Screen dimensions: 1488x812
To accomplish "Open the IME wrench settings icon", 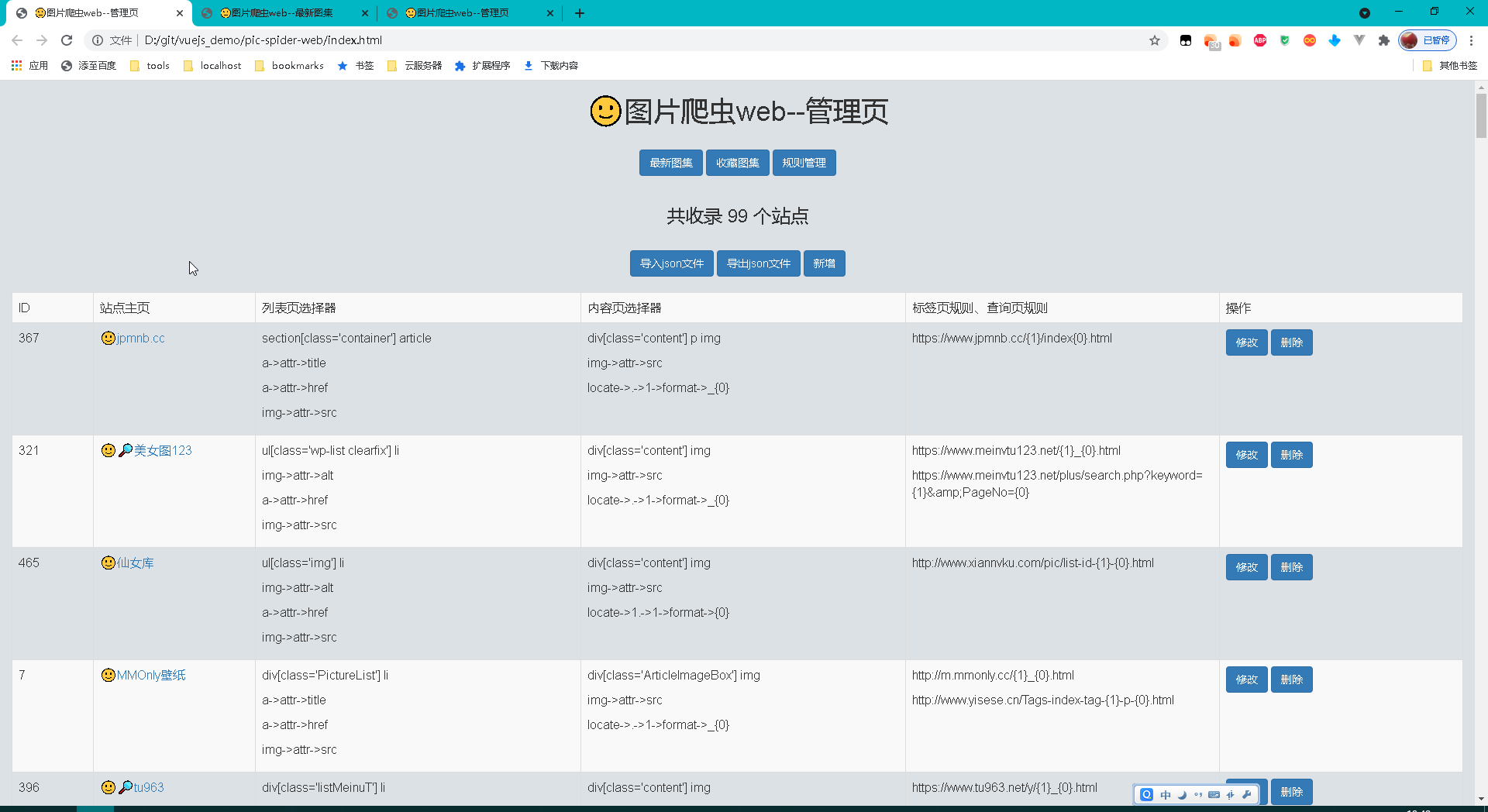I will 1246,794.
